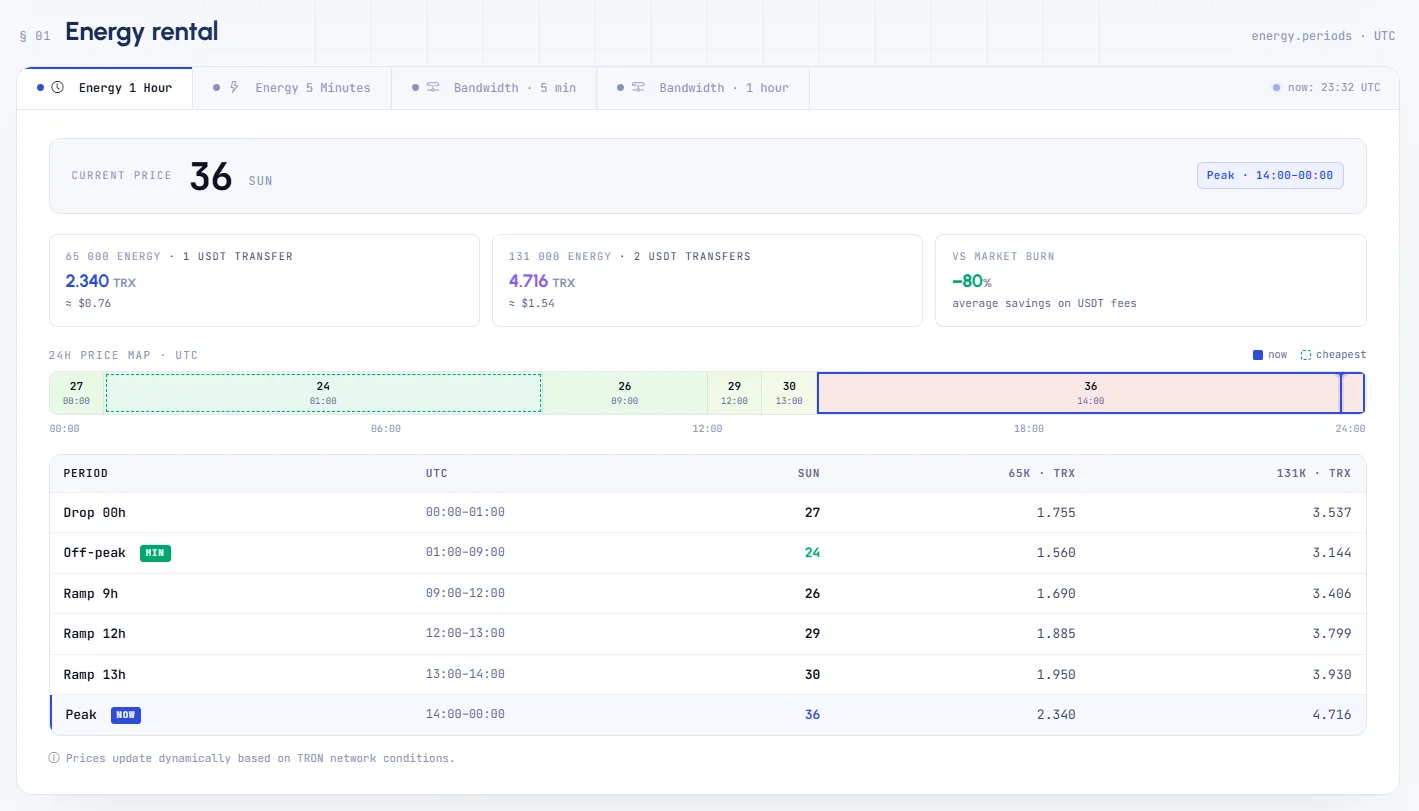Click the status dot next to now: 23:32 UTC
The width and height of the screenshot is (1419, 811).
(1276, 88)
